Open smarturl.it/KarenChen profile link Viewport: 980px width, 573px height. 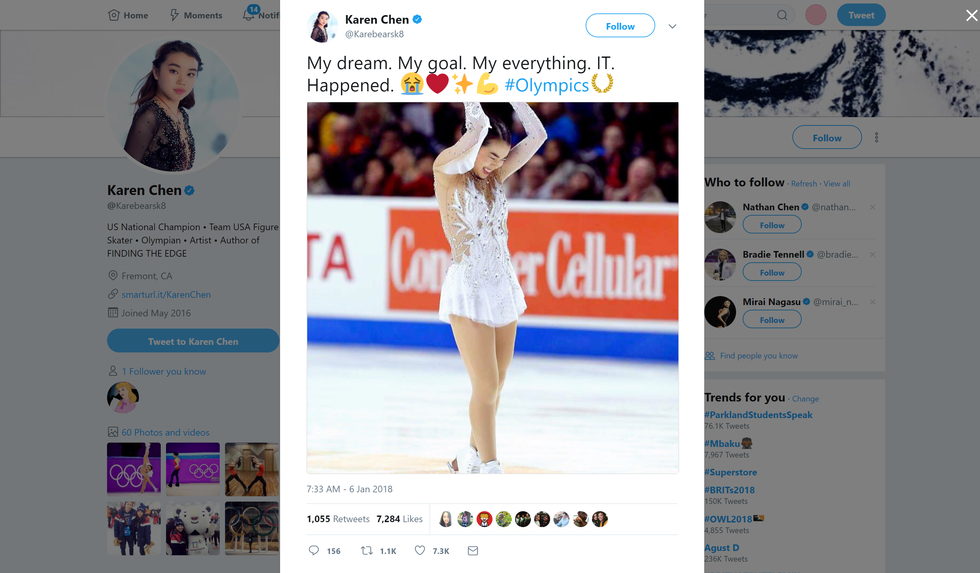tap(166, 295)
